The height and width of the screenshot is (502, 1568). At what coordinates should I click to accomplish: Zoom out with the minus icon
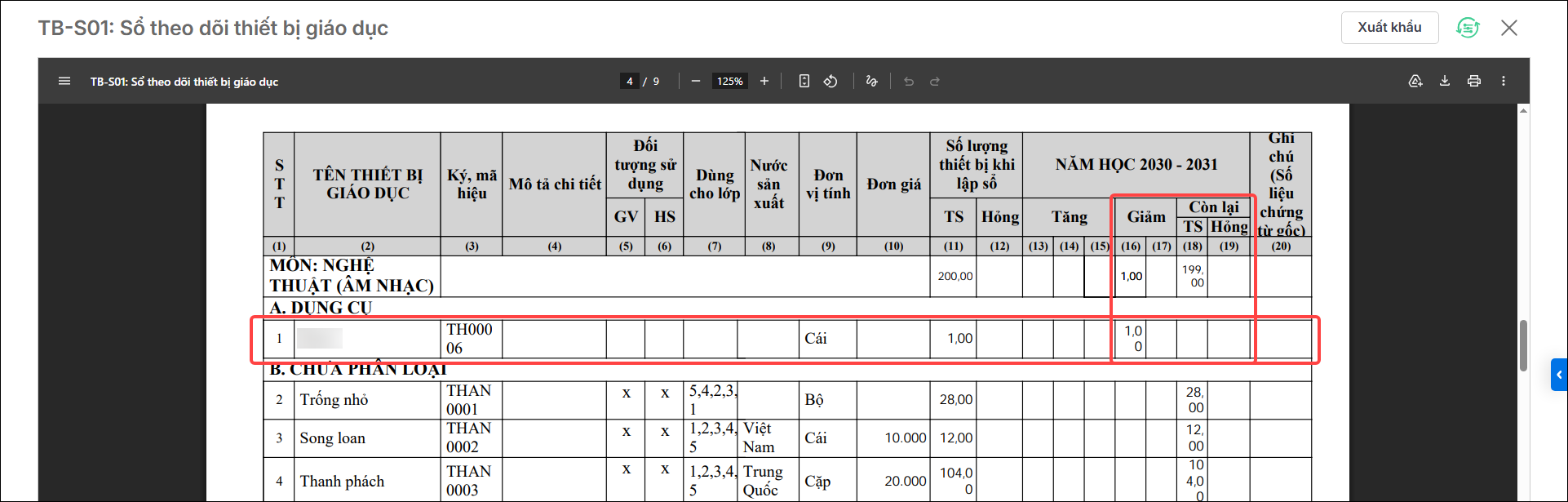coord(696,81)
